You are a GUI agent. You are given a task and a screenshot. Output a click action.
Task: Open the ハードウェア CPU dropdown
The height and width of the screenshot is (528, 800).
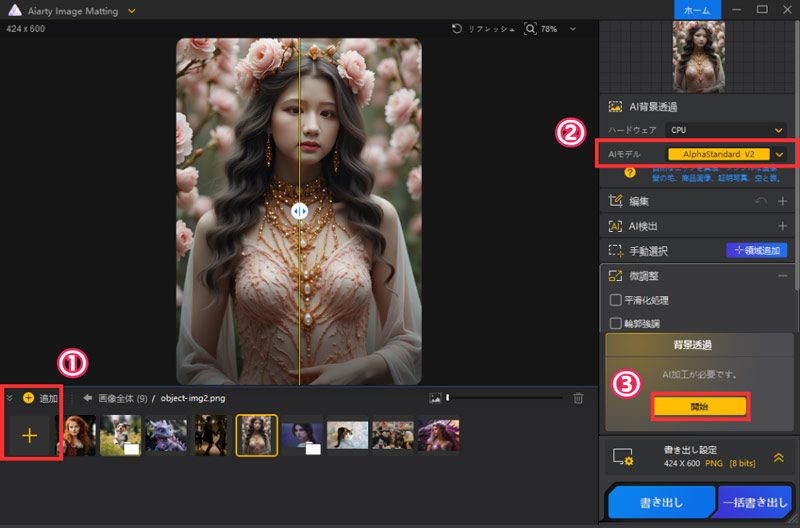(726, 130)
